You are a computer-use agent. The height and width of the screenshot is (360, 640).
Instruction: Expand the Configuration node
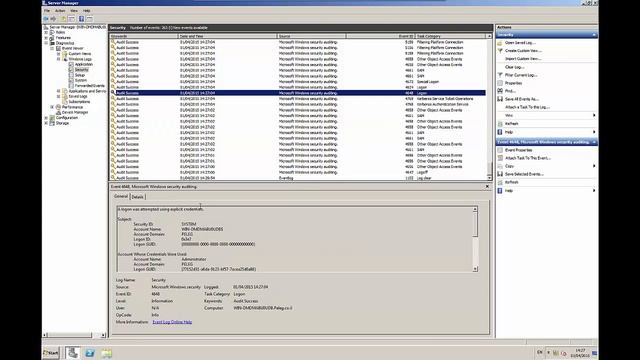click(46, 118)
